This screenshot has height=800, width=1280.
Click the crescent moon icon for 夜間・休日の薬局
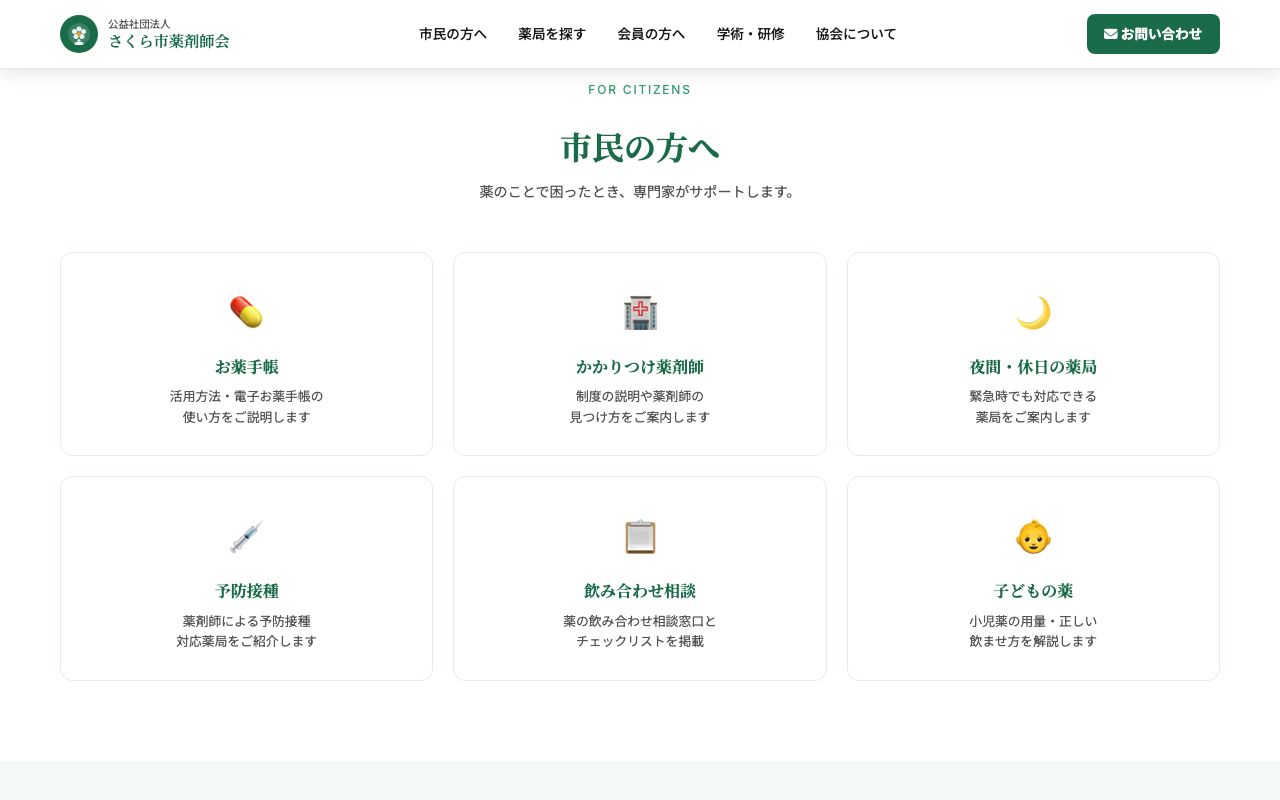[1033, 312]
